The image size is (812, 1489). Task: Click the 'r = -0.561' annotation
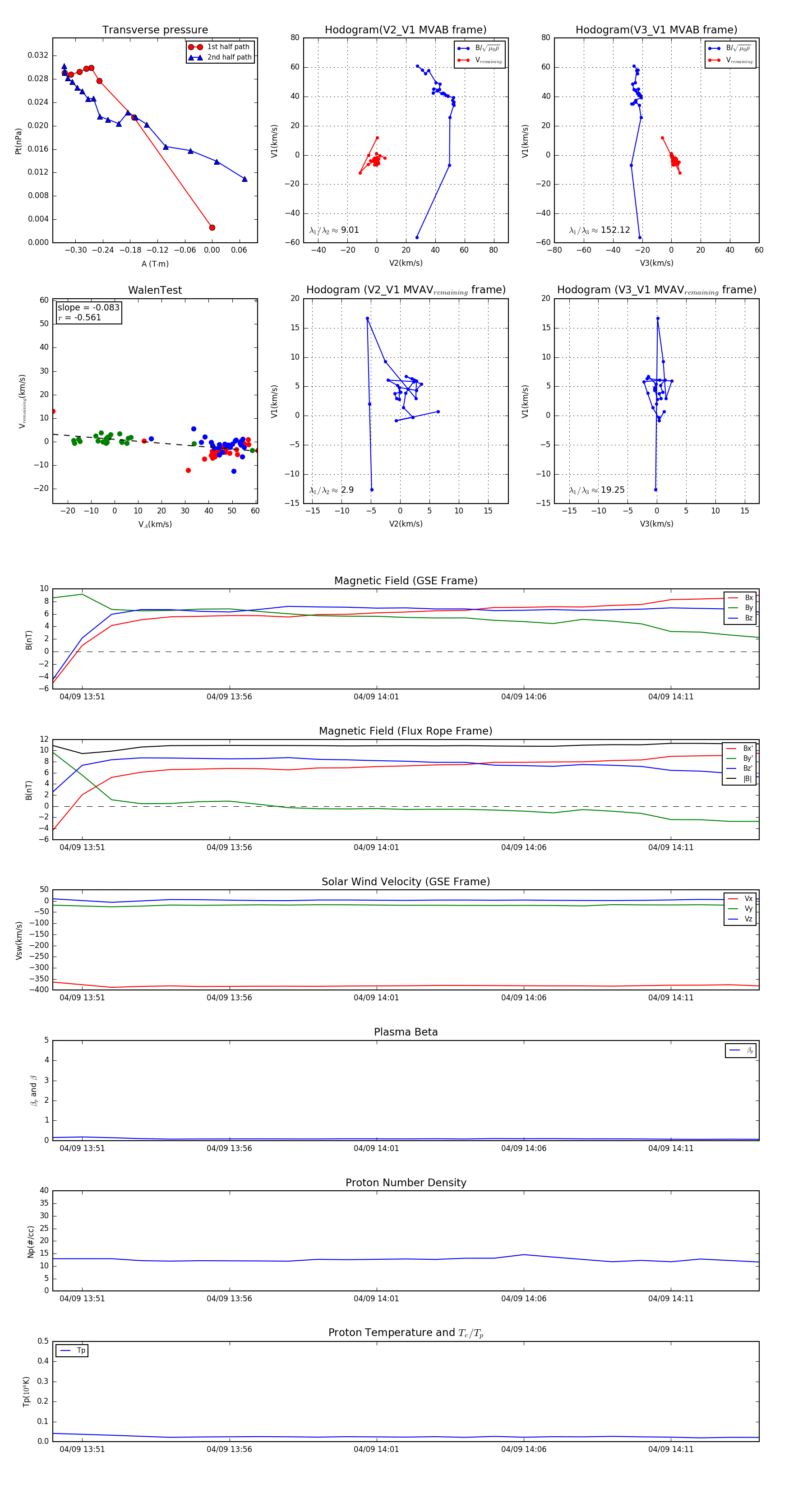[x=79, y=317]
